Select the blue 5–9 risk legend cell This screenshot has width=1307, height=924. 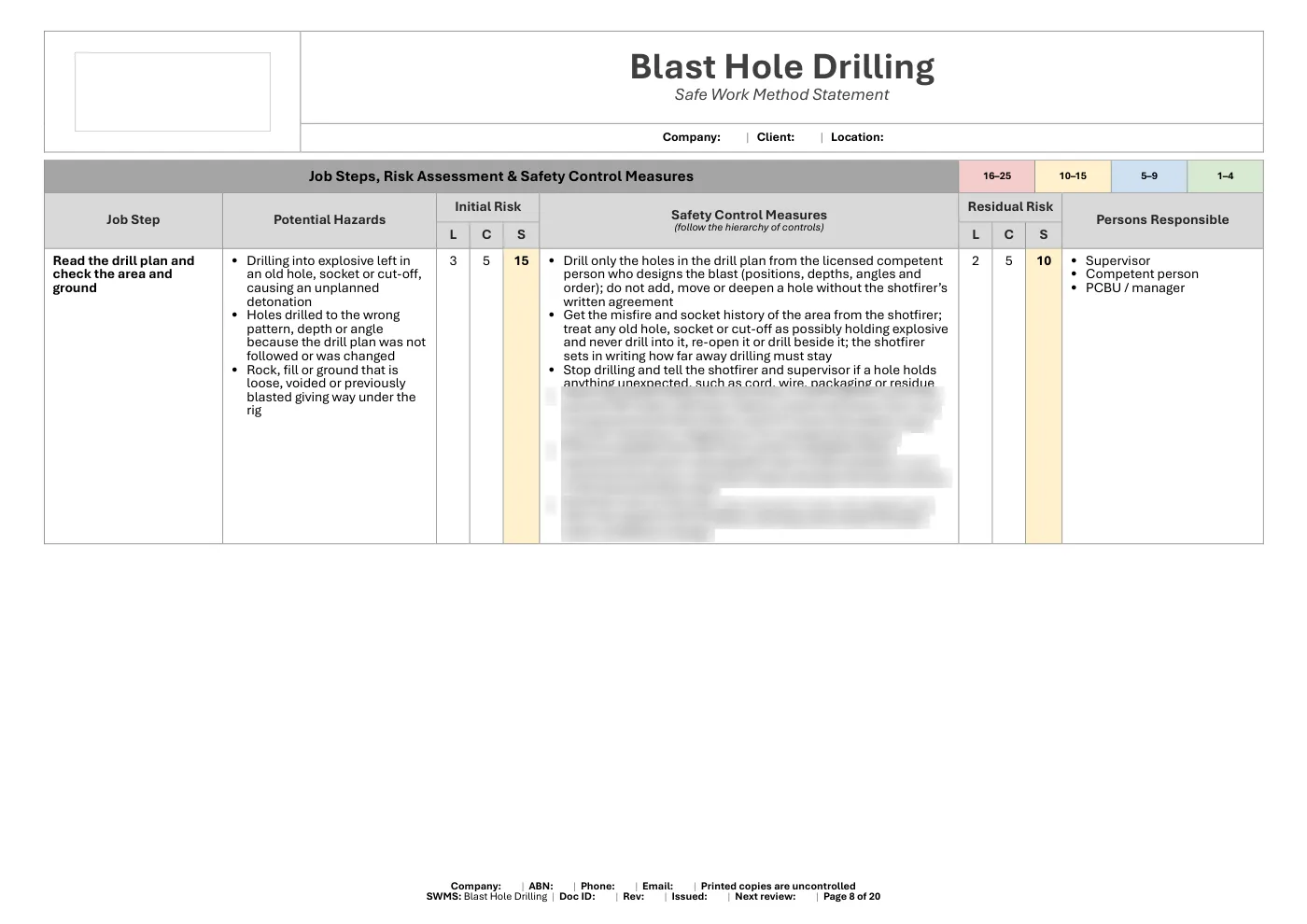point(1149,176)
